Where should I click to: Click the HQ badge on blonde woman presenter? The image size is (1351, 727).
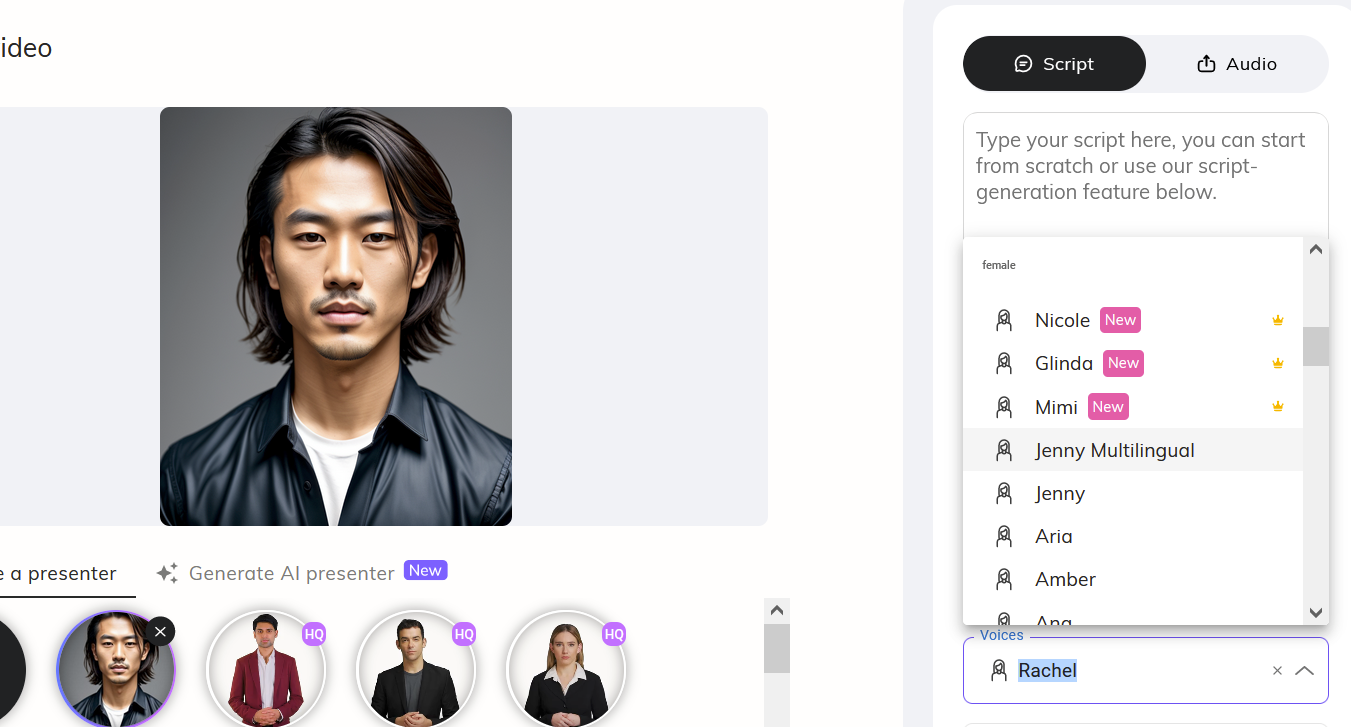point(614,634)
